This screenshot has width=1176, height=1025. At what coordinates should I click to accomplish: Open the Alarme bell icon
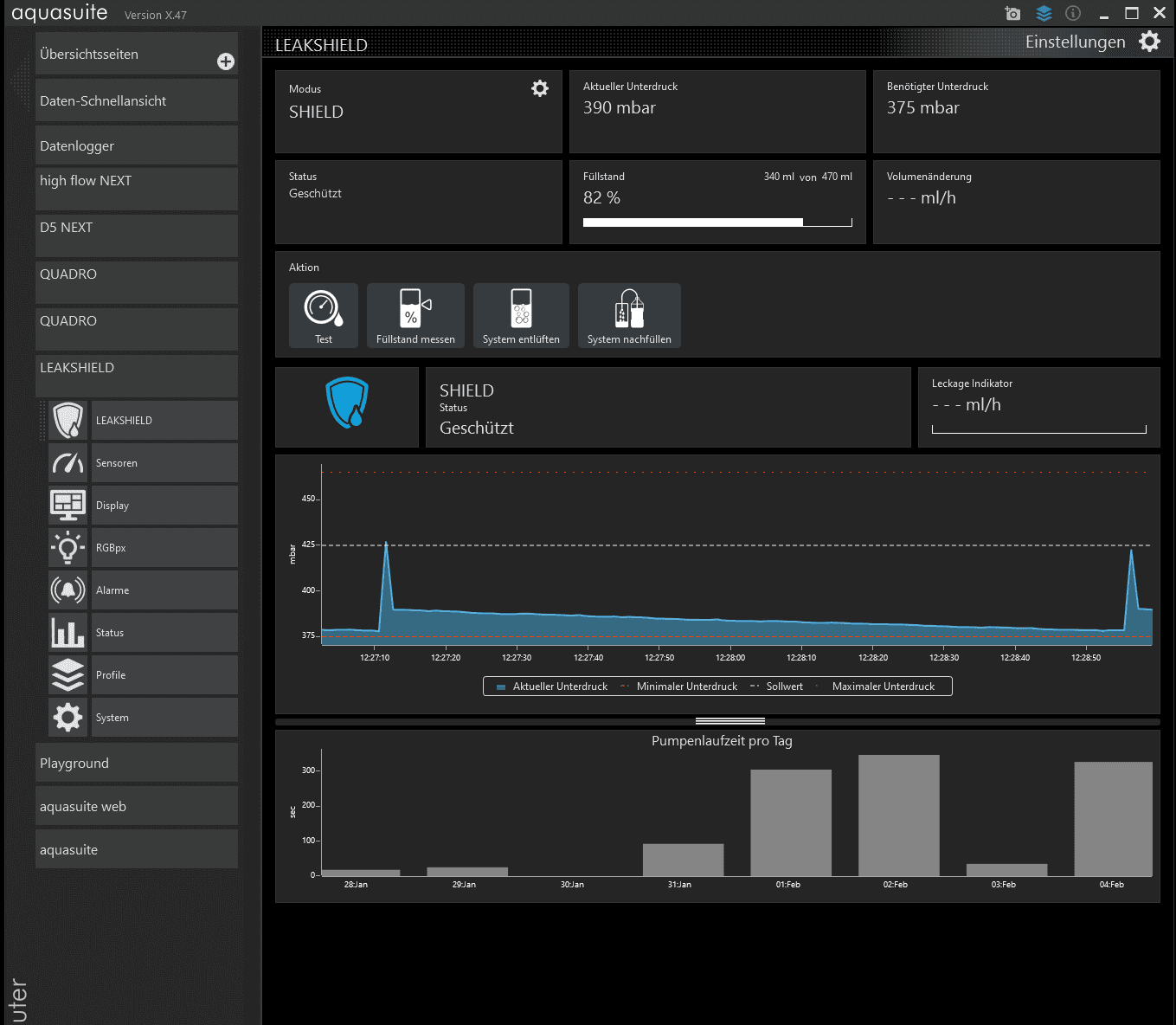tap(68, 590)
